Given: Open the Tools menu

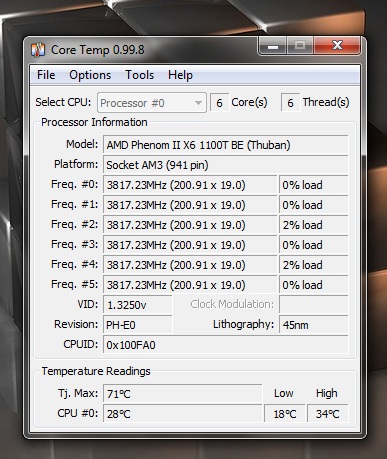Looking at the screenshot, I should pyautogui.click(x=139, y=75).
